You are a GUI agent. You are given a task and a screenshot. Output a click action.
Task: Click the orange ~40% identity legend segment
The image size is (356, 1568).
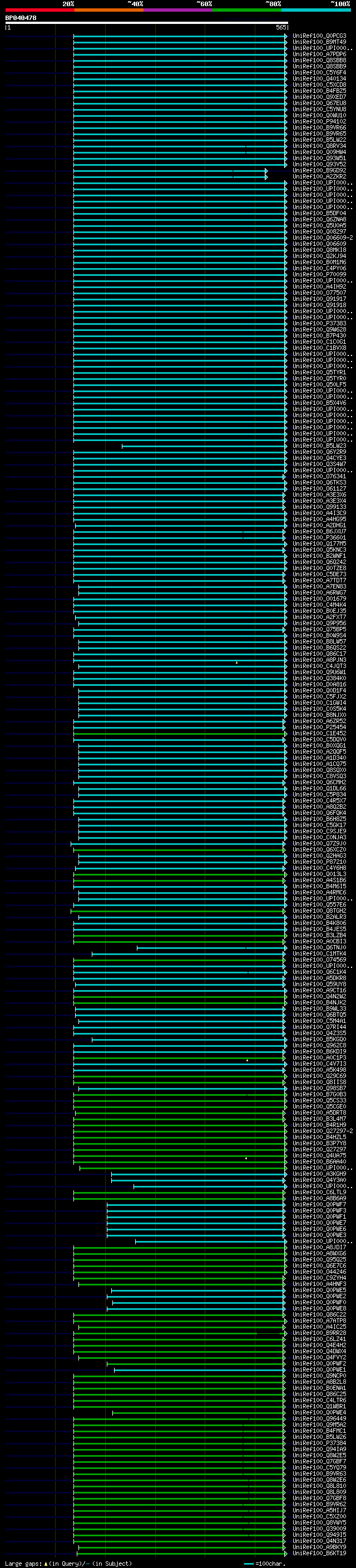click(x=109, y=10)
